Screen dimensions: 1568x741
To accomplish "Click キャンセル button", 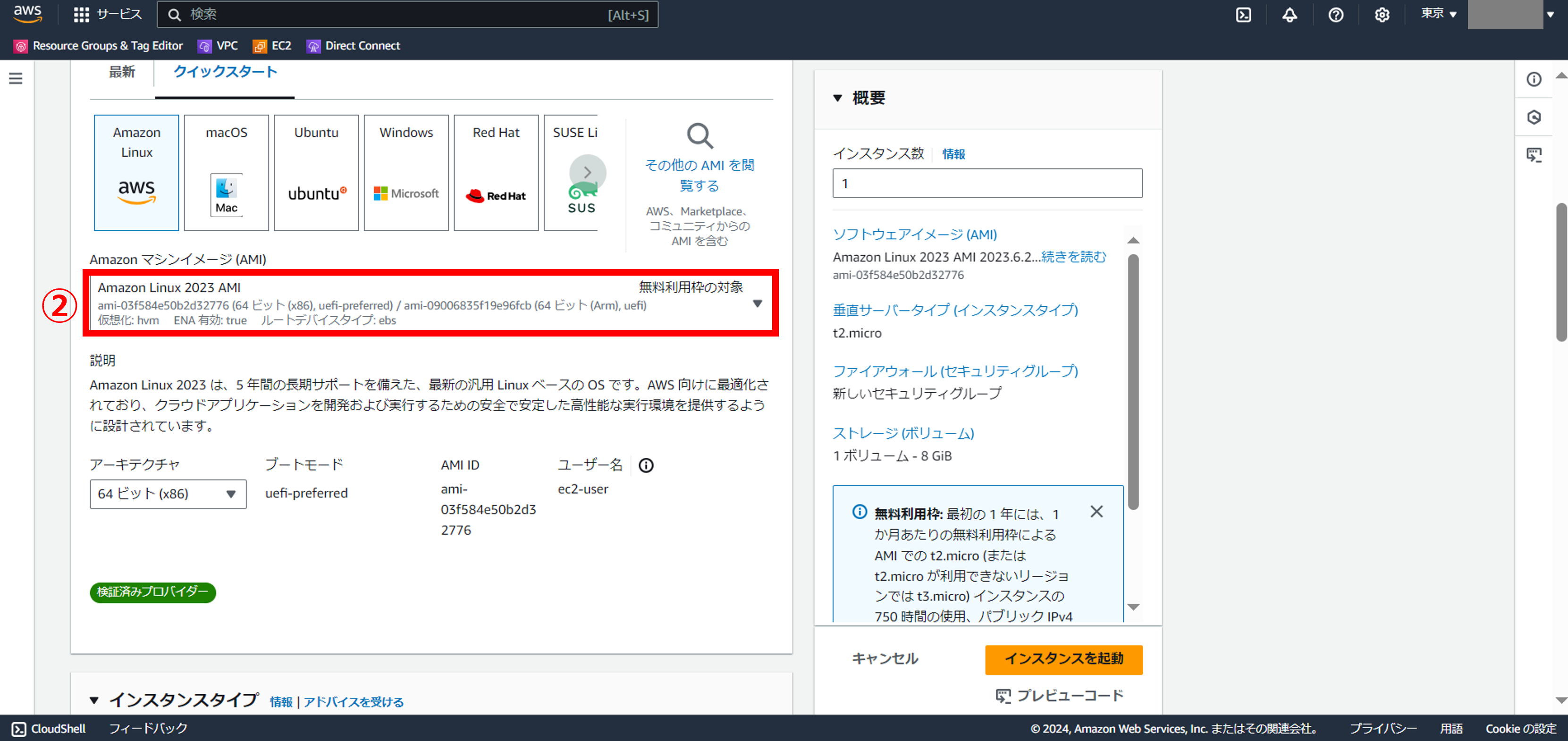I will [x=885, y=659].
